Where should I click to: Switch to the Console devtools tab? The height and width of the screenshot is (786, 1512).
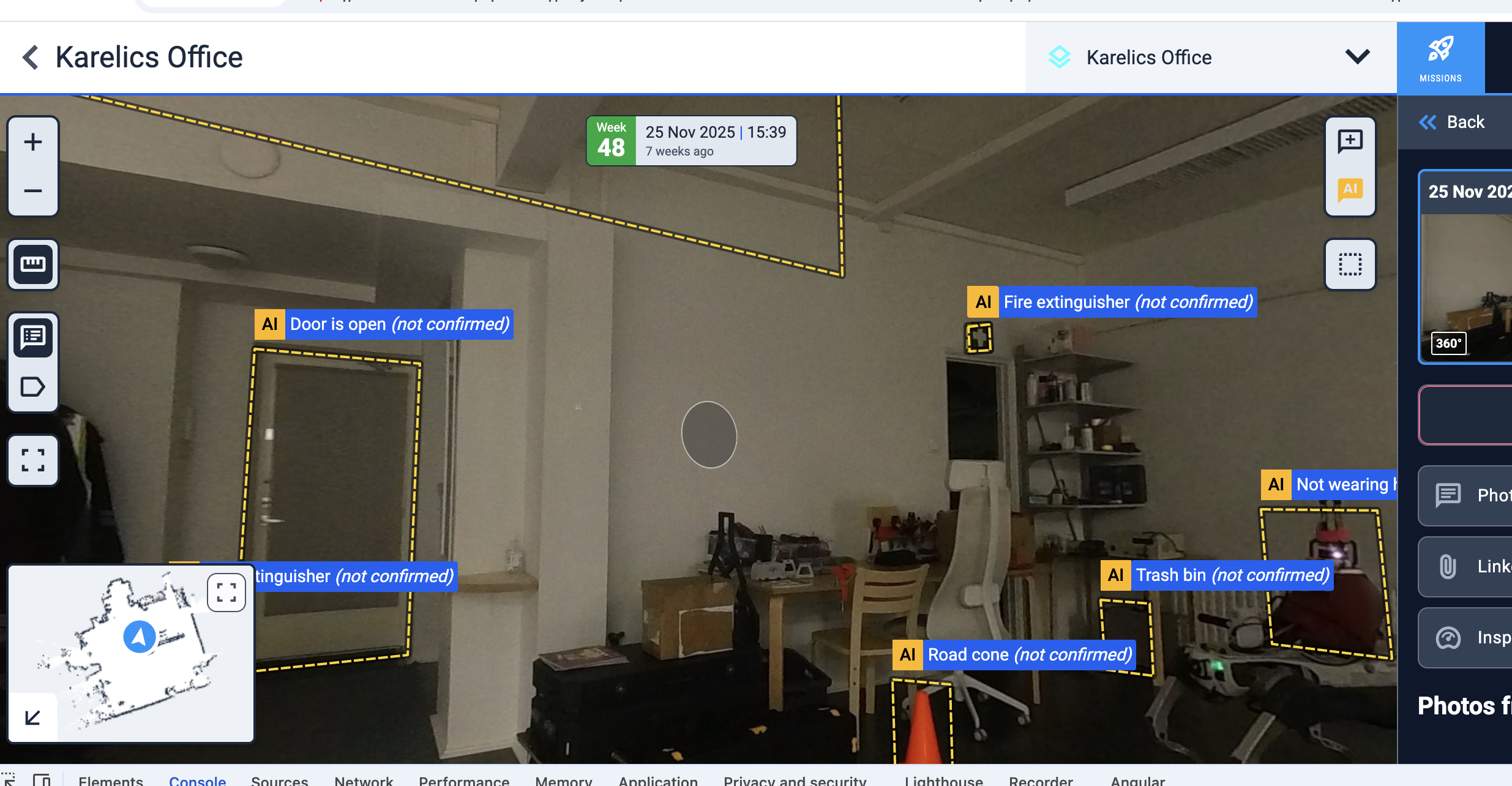tap(197, 780)
